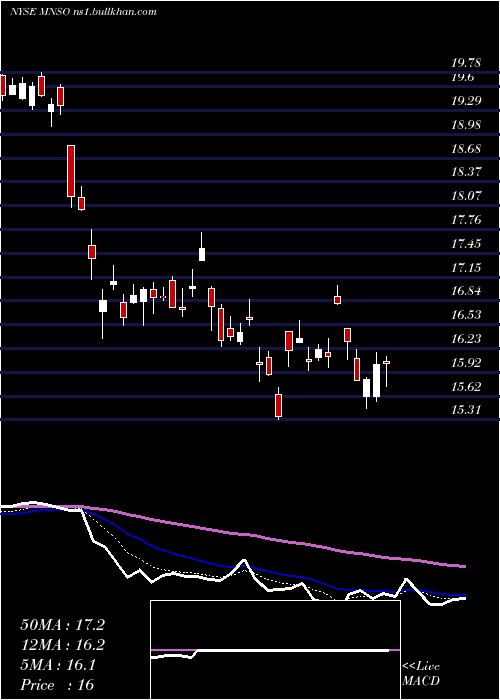Click the 18.07 price label
Screen dimensions: 500x700
[x=466, y=196]
